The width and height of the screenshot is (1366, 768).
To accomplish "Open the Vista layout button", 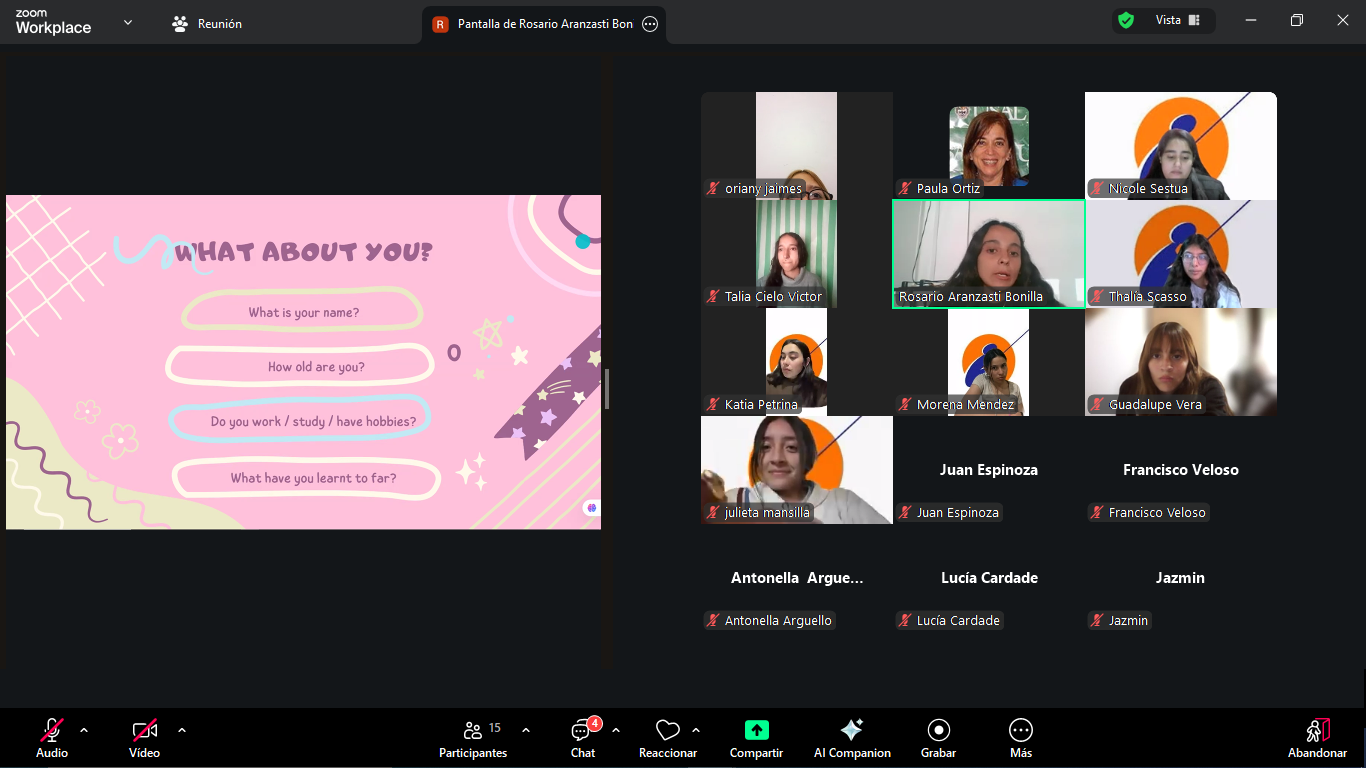I will (x=1177, y=21).
